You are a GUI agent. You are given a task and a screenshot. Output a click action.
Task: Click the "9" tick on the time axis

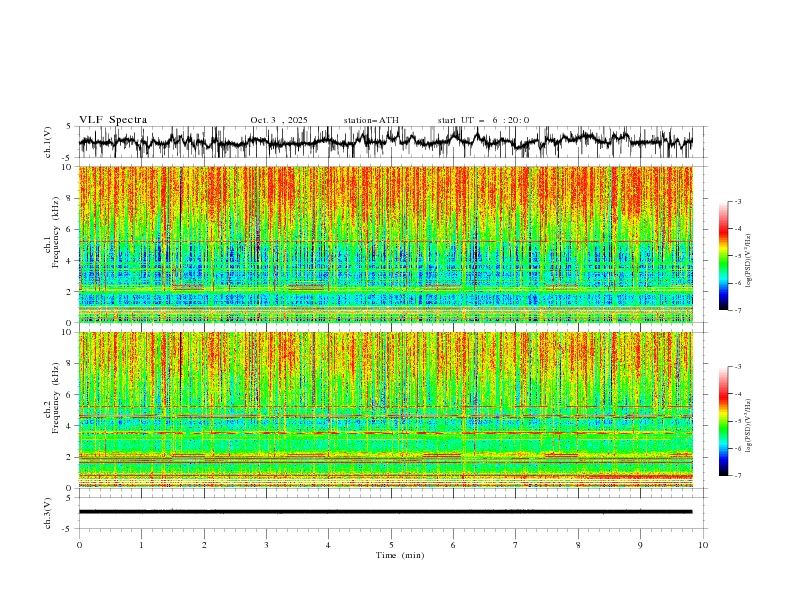[640, 545]
